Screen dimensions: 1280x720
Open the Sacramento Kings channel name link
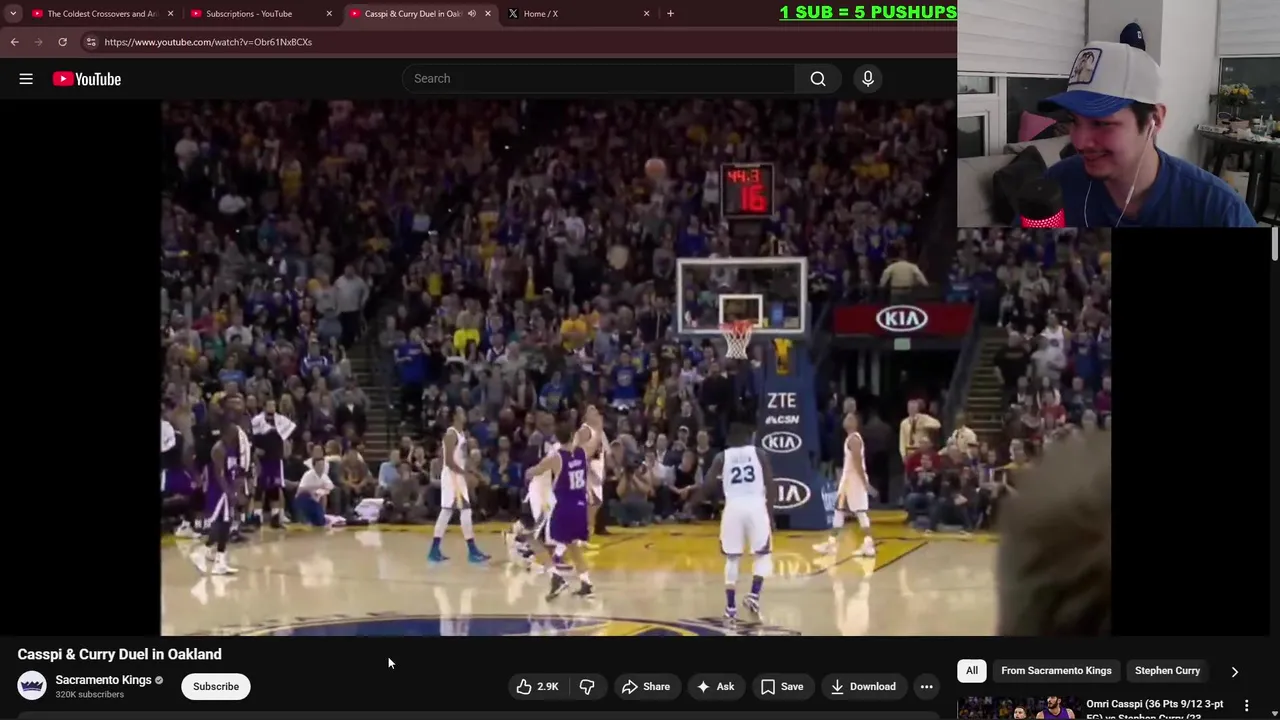103,680
